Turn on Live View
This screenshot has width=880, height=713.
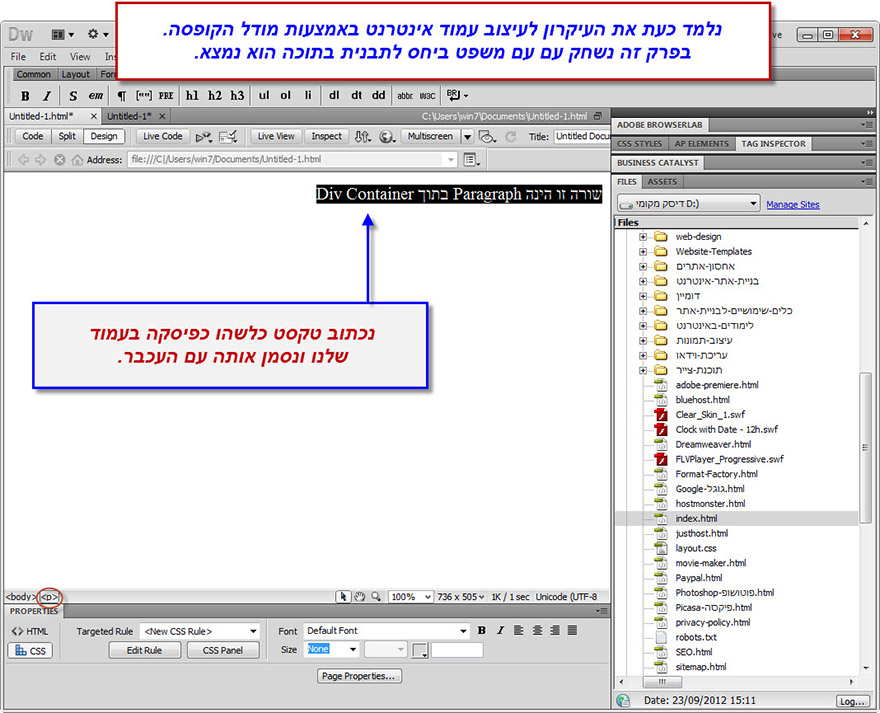[x=276, y=136]
